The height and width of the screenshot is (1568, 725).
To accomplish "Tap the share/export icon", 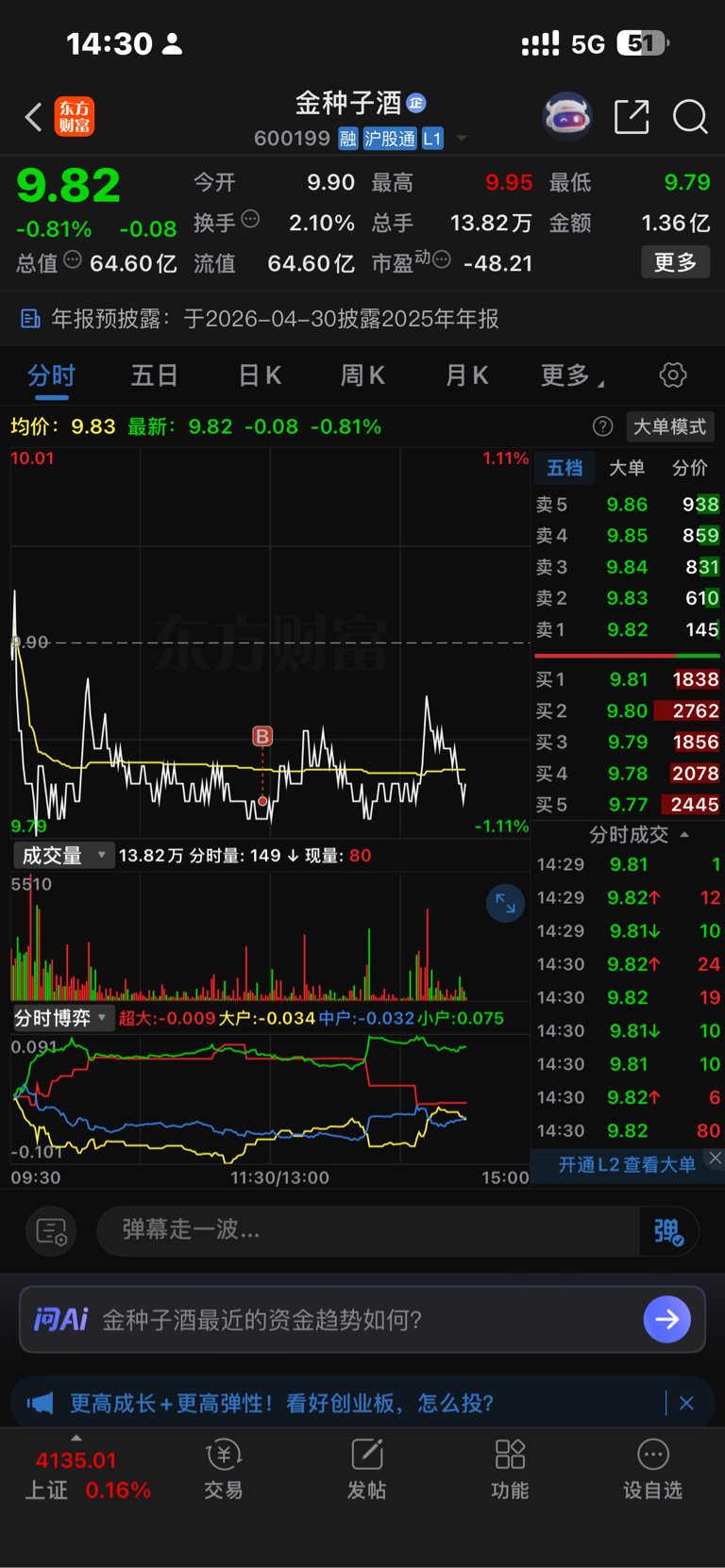I will click(632, 117).
